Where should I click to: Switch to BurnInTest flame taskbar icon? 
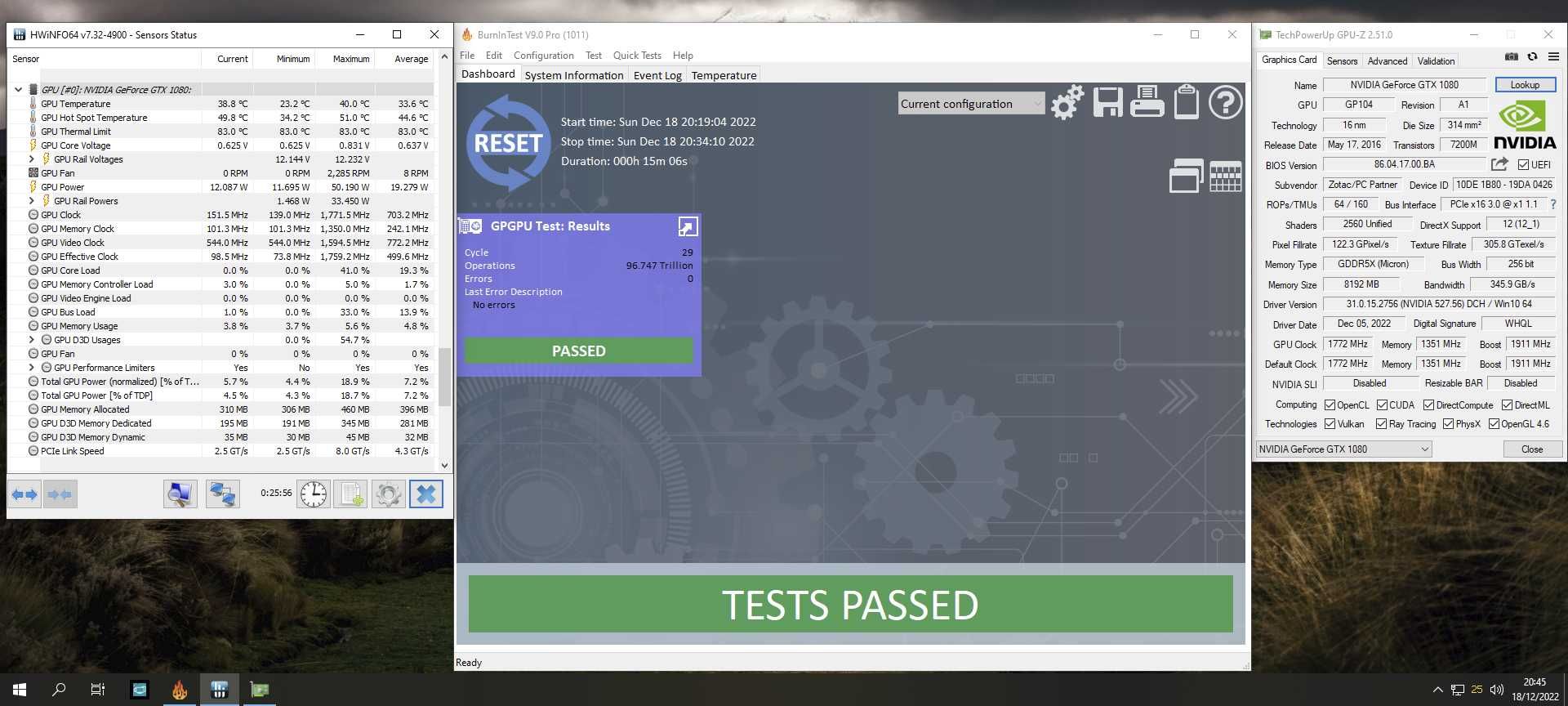180,690
